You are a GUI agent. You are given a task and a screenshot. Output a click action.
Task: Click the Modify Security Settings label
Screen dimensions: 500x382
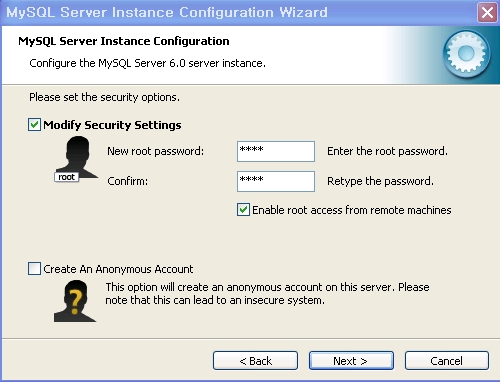112,125
